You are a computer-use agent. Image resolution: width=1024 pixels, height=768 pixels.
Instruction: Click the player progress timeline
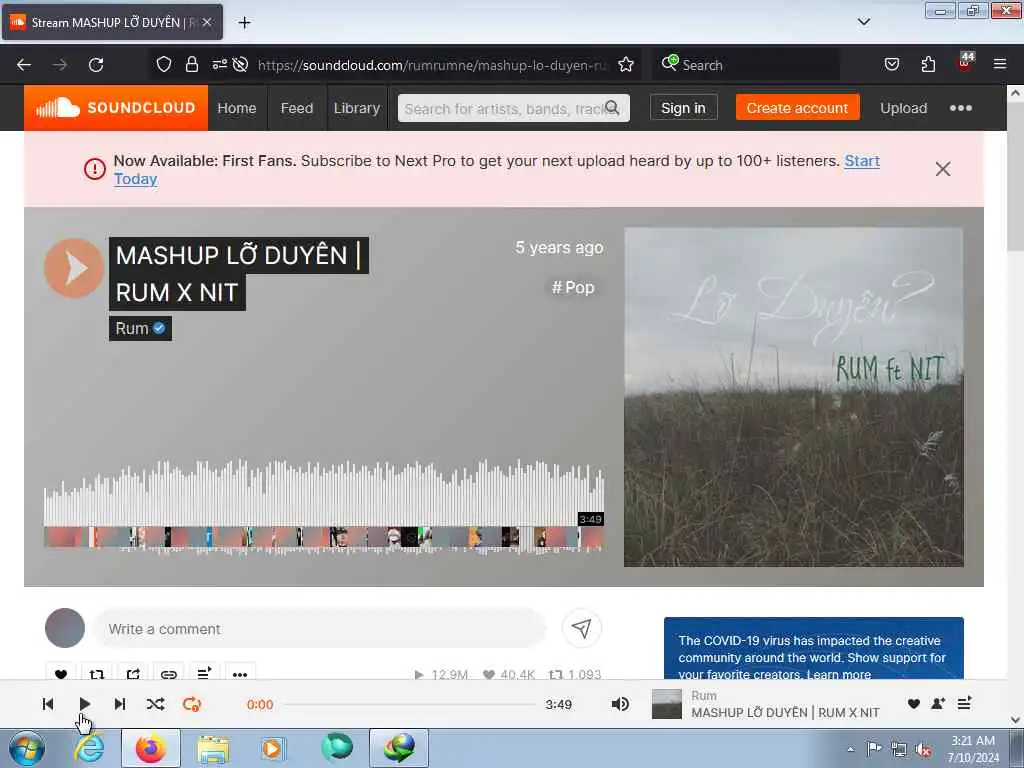click(x=410, y=705)
